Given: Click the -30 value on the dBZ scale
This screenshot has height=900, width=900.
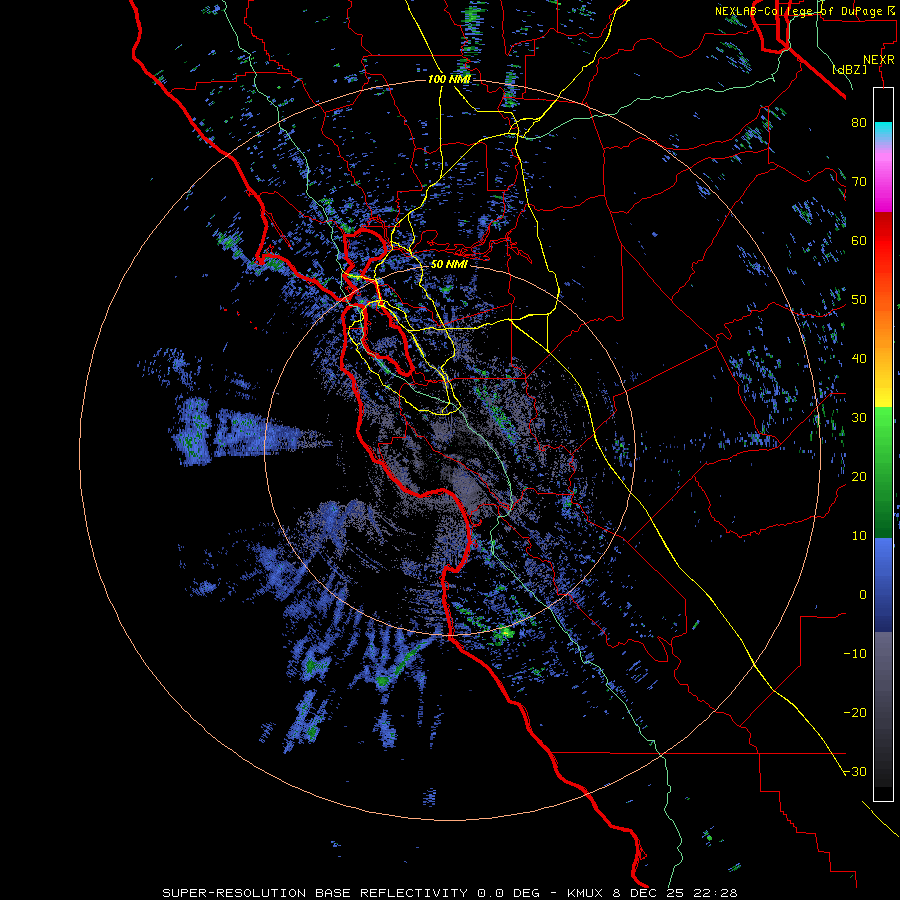Looking at the screenshot, I should click(855, 773).
